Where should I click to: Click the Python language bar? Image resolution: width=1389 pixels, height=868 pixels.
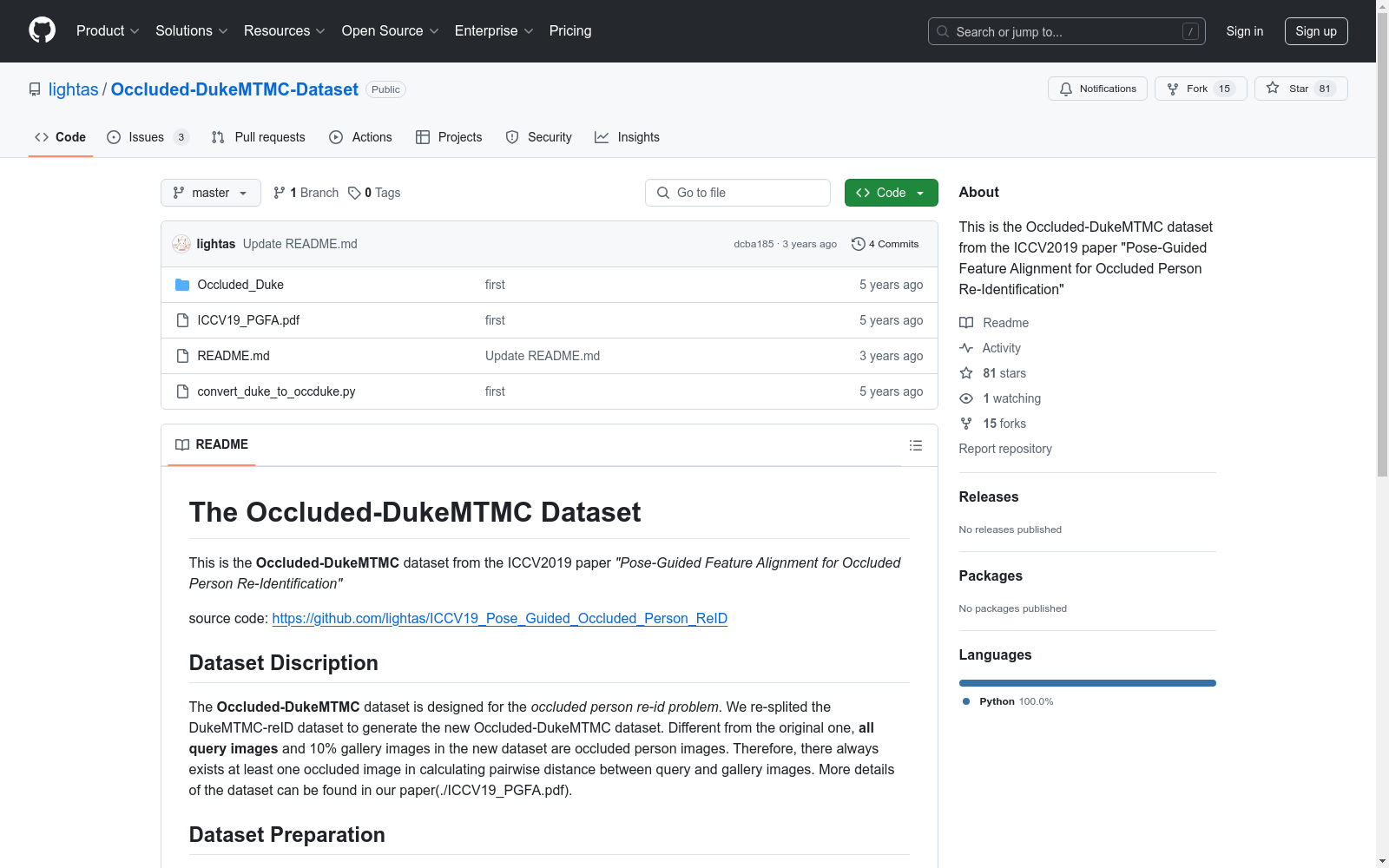click(x=1088, y=683)
